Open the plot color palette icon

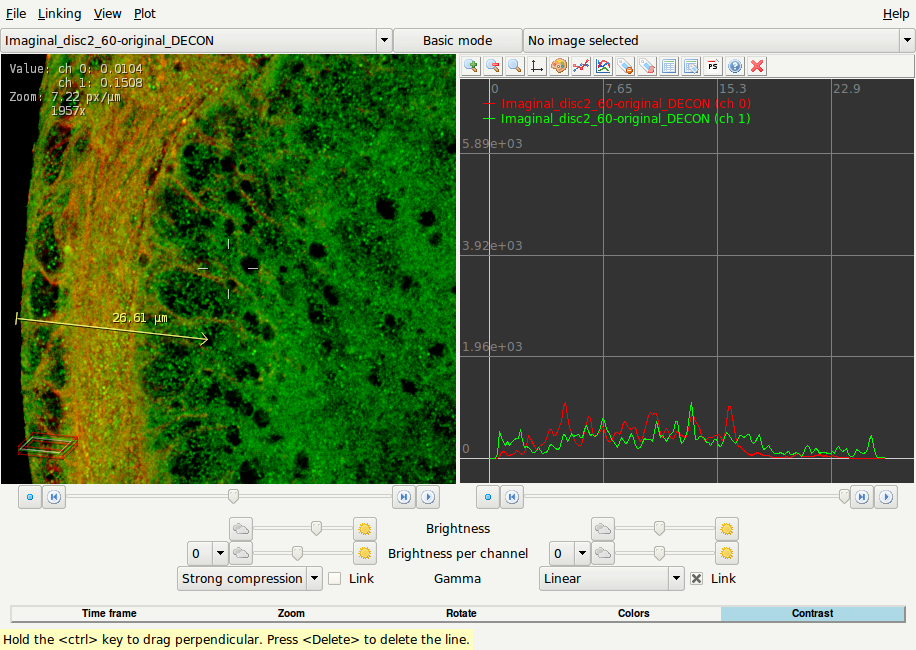coord(559,66)
